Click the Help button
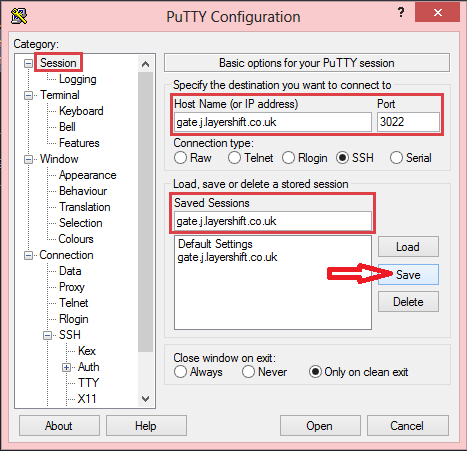This screenshot has height=451, width=467. [146, 426]
